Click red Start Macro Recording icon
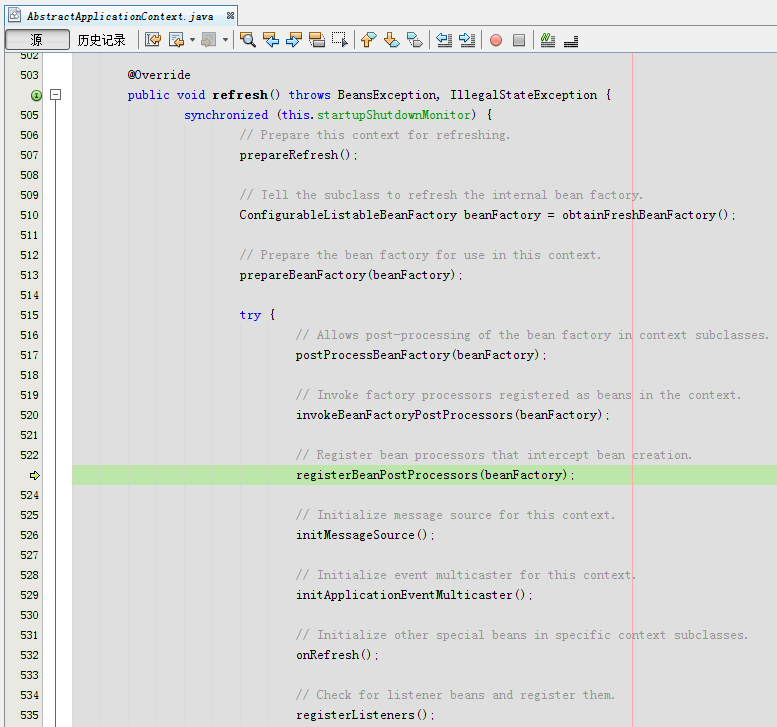 coord(496,40)
